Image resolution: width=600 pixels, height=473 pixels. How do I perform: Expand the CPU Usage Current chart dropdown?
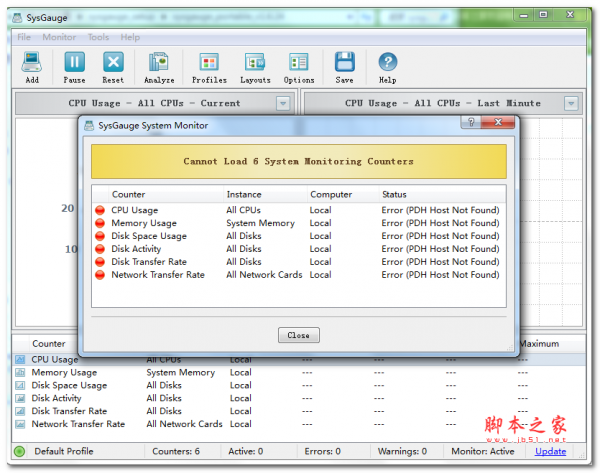[x=283, y=103]
